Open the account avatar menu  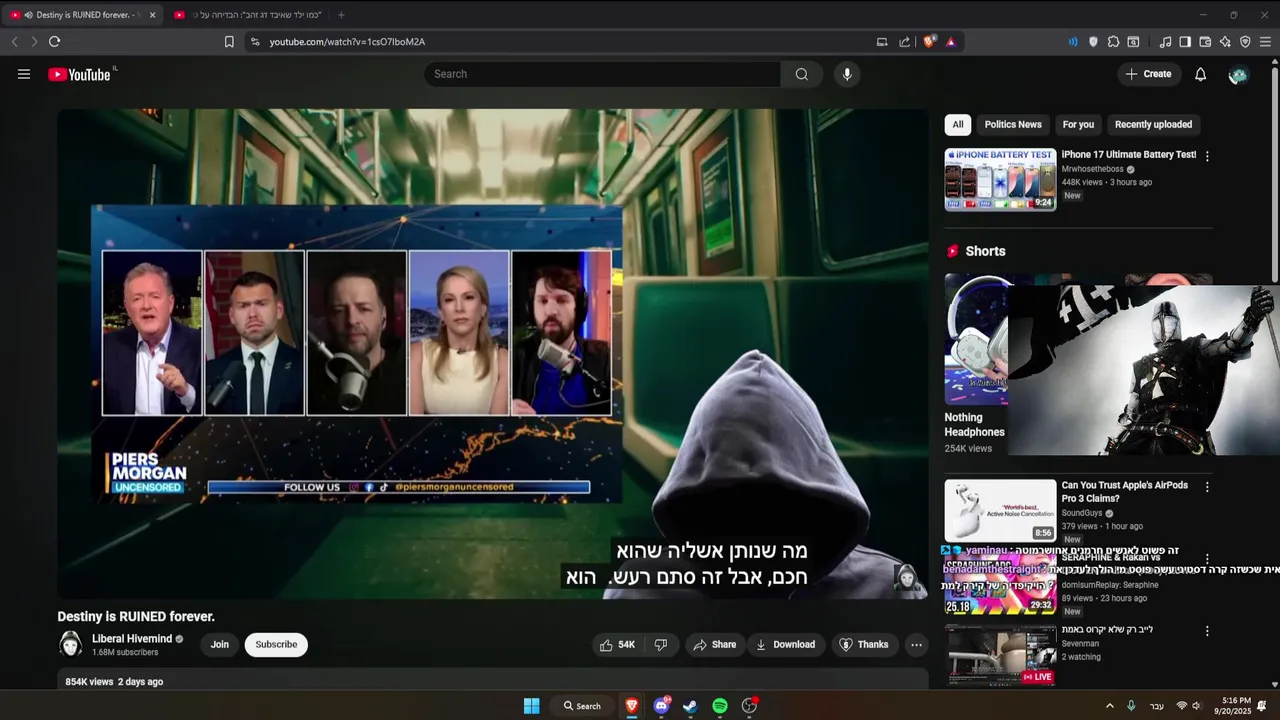tap(1239, 75)
